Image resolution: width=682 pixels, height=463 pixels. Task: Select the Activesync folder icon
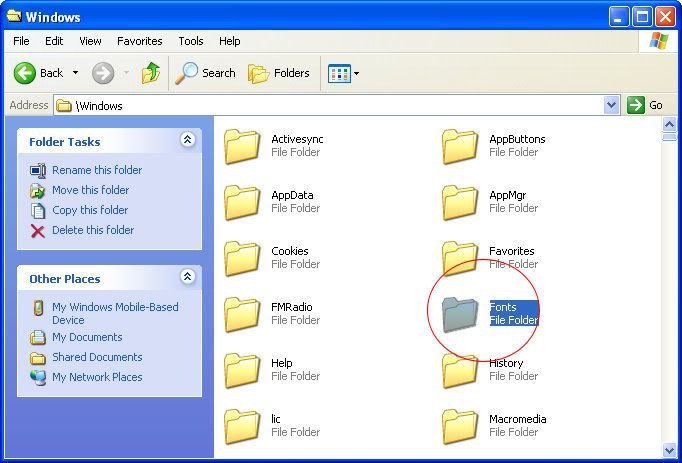242,147
